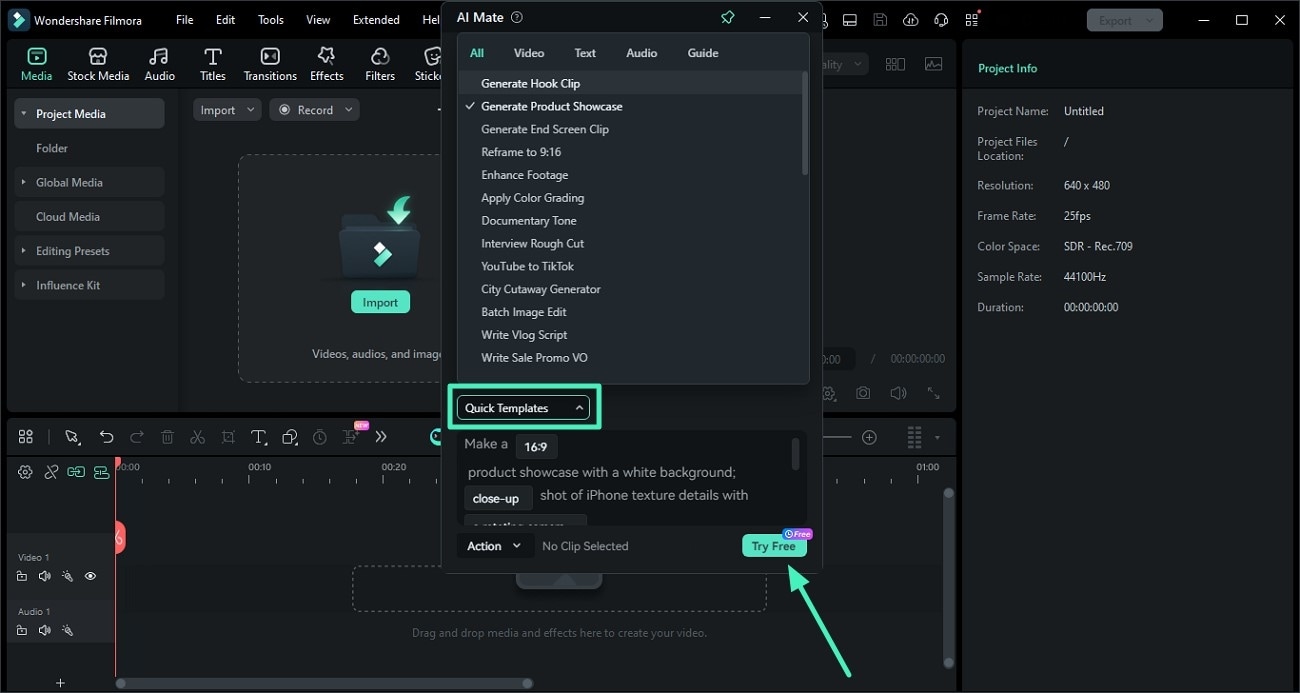Mute the Audio 1 track speaker

pos(44,630)
